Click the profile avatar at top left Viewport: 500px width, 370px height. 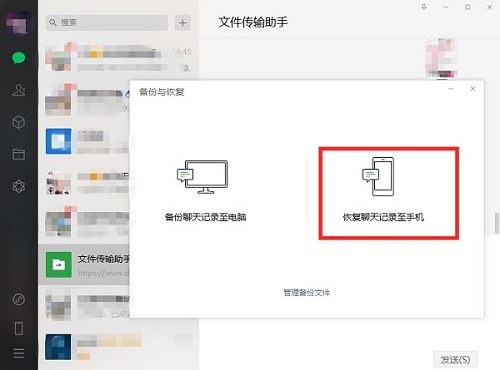[17, 22]
